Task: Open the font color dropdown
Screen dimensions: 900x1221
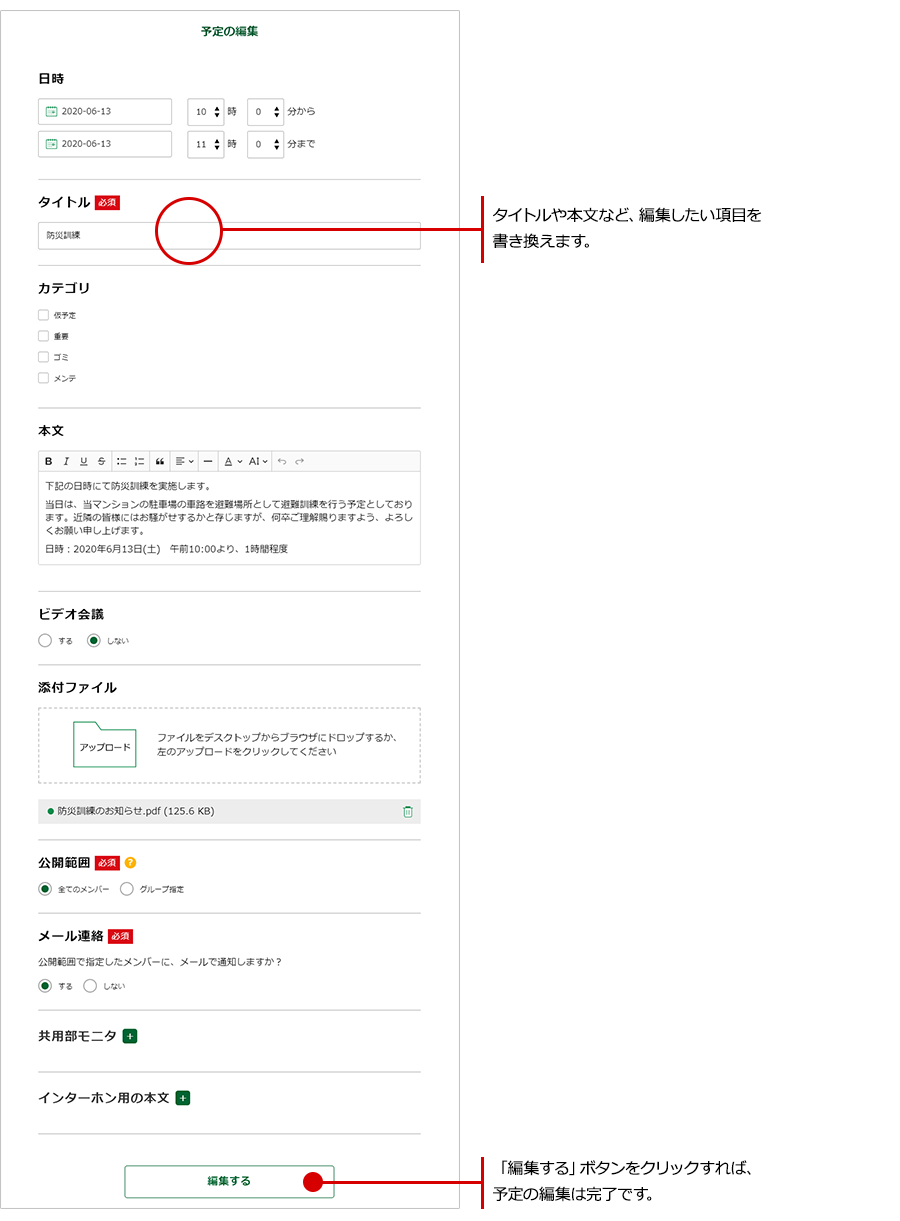Action: (x=232, y=461)
